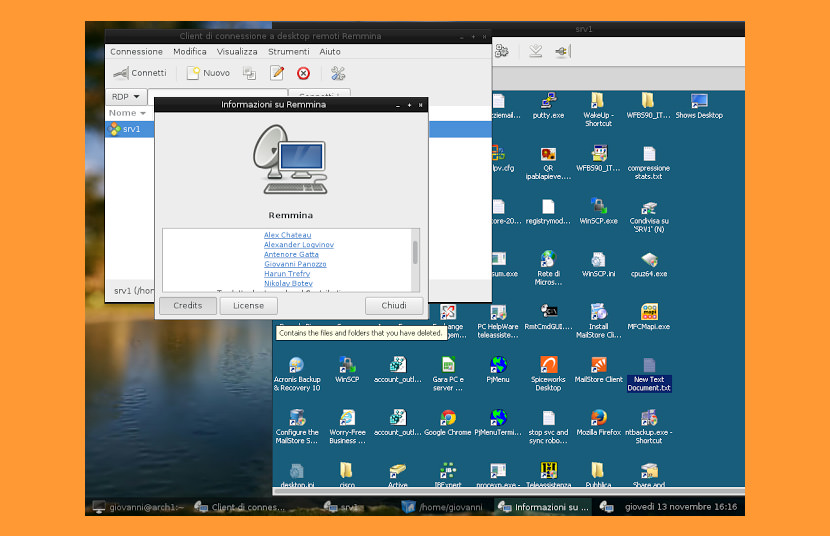Toggle the Credits button
This screenshot has width=830, height=536.
pos(187,306)
